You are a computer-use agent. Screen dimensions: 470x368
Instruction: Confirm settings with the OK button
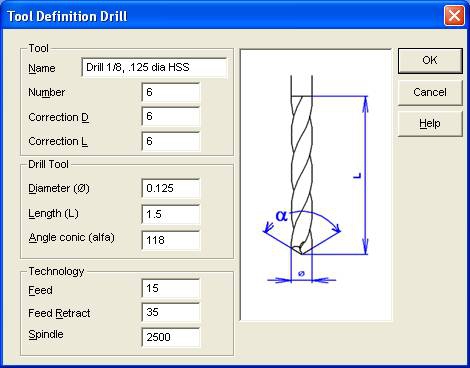click(430, 61)
